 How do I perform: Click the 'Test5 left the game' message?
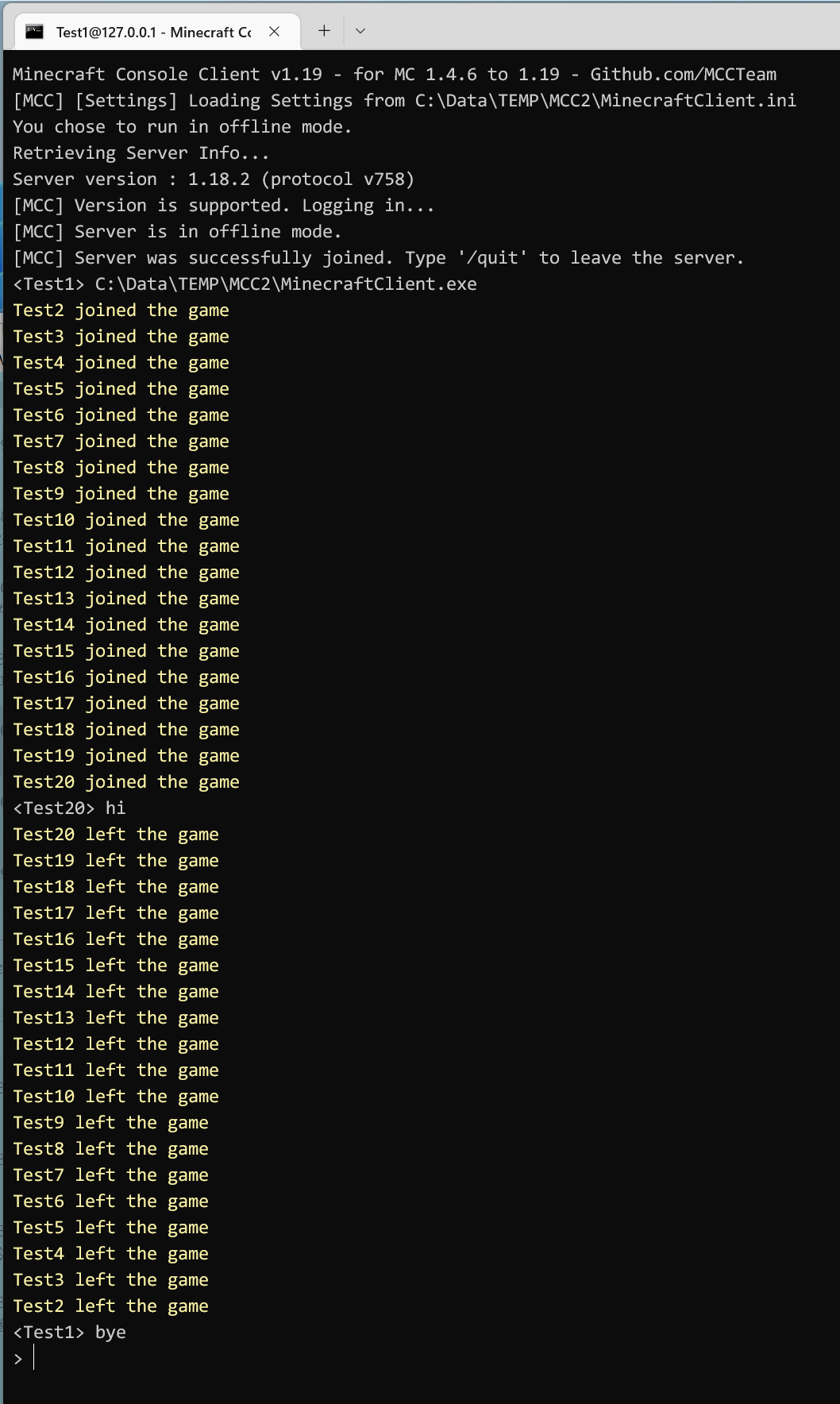click(x=111, y=1227)
